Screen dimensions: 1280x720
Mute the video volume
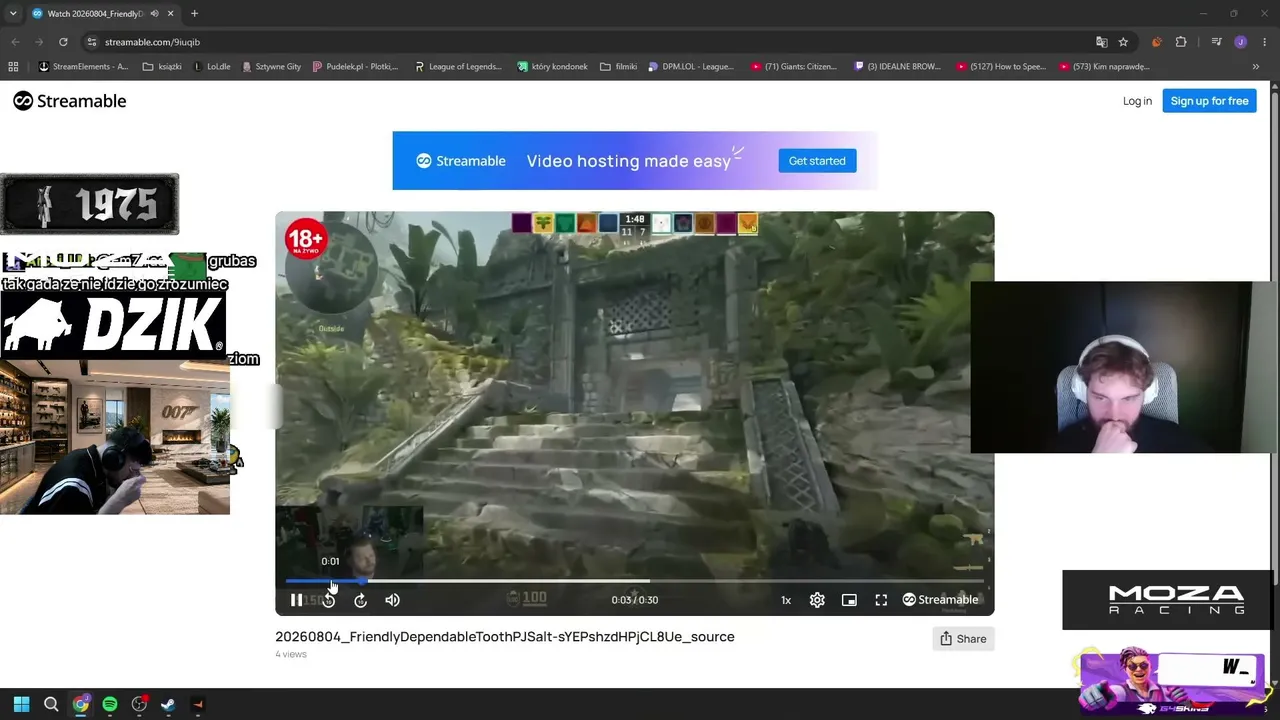[392, 600]
